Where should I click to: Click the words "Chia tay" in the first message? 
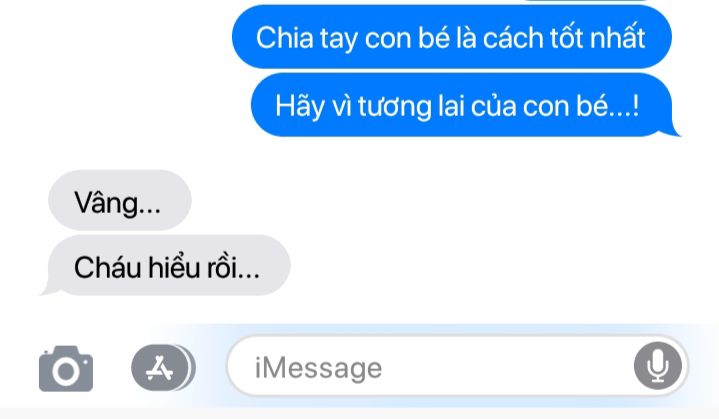tap(306, 38)
